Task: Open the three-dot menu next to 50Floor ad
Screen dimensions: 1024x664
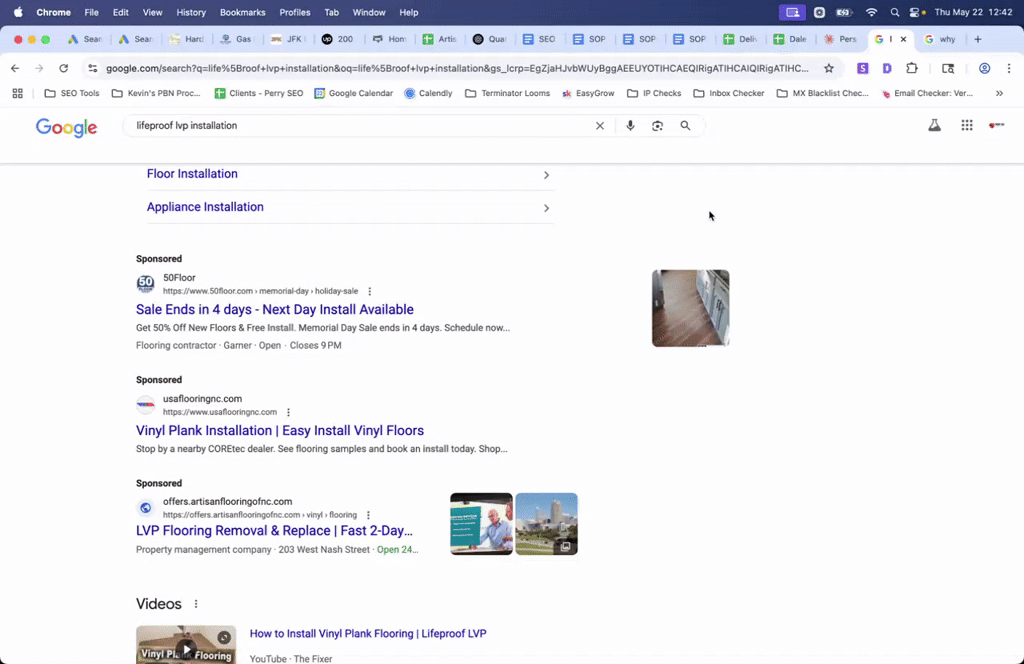Action: pos(368,290)
